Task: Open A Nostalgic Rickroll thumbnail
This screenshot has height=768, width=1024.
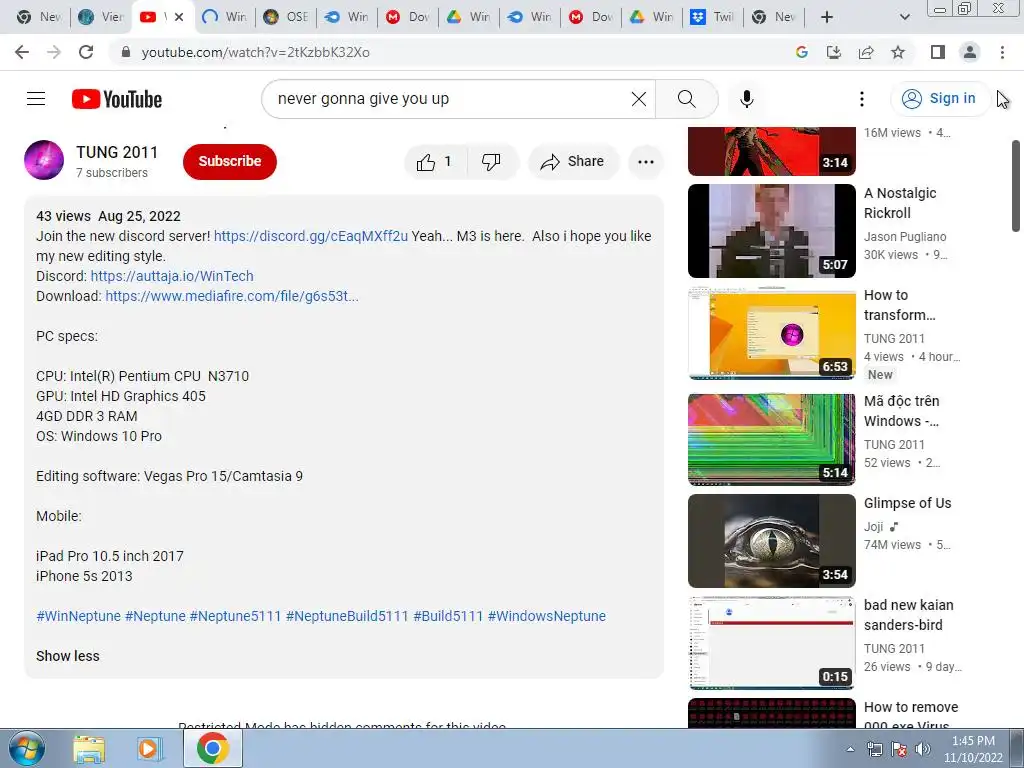Action: pyautogui.click(x=771, y=231)
